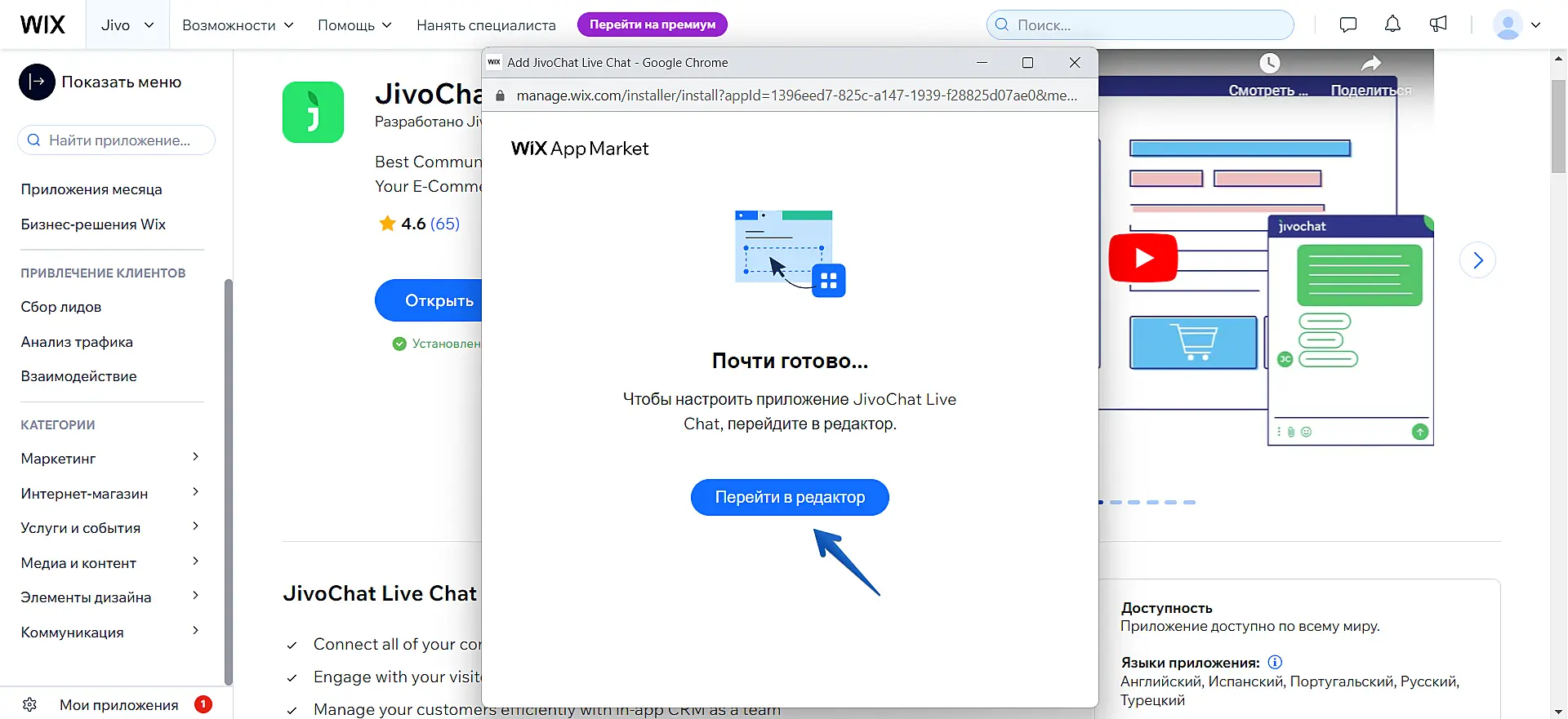Click Перейти на премиум button
The height and width of the screenshot is (719, 1568).
[x=653, y=24]
